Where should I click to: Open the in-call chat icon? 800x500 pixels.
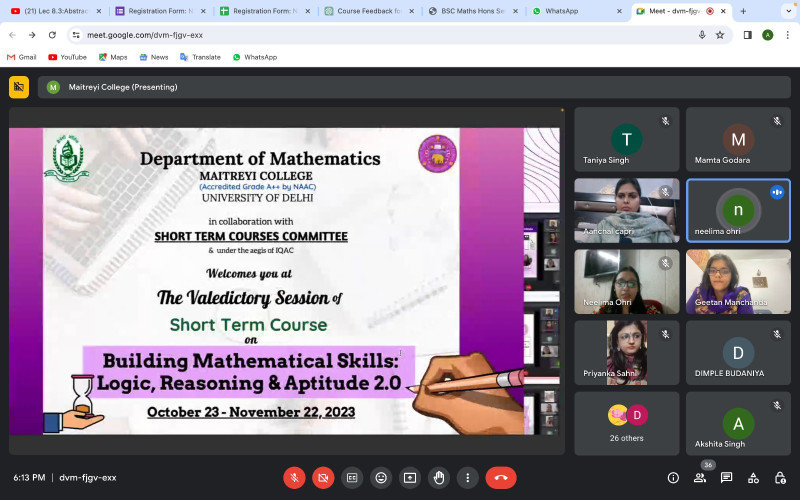click(726, 478)
